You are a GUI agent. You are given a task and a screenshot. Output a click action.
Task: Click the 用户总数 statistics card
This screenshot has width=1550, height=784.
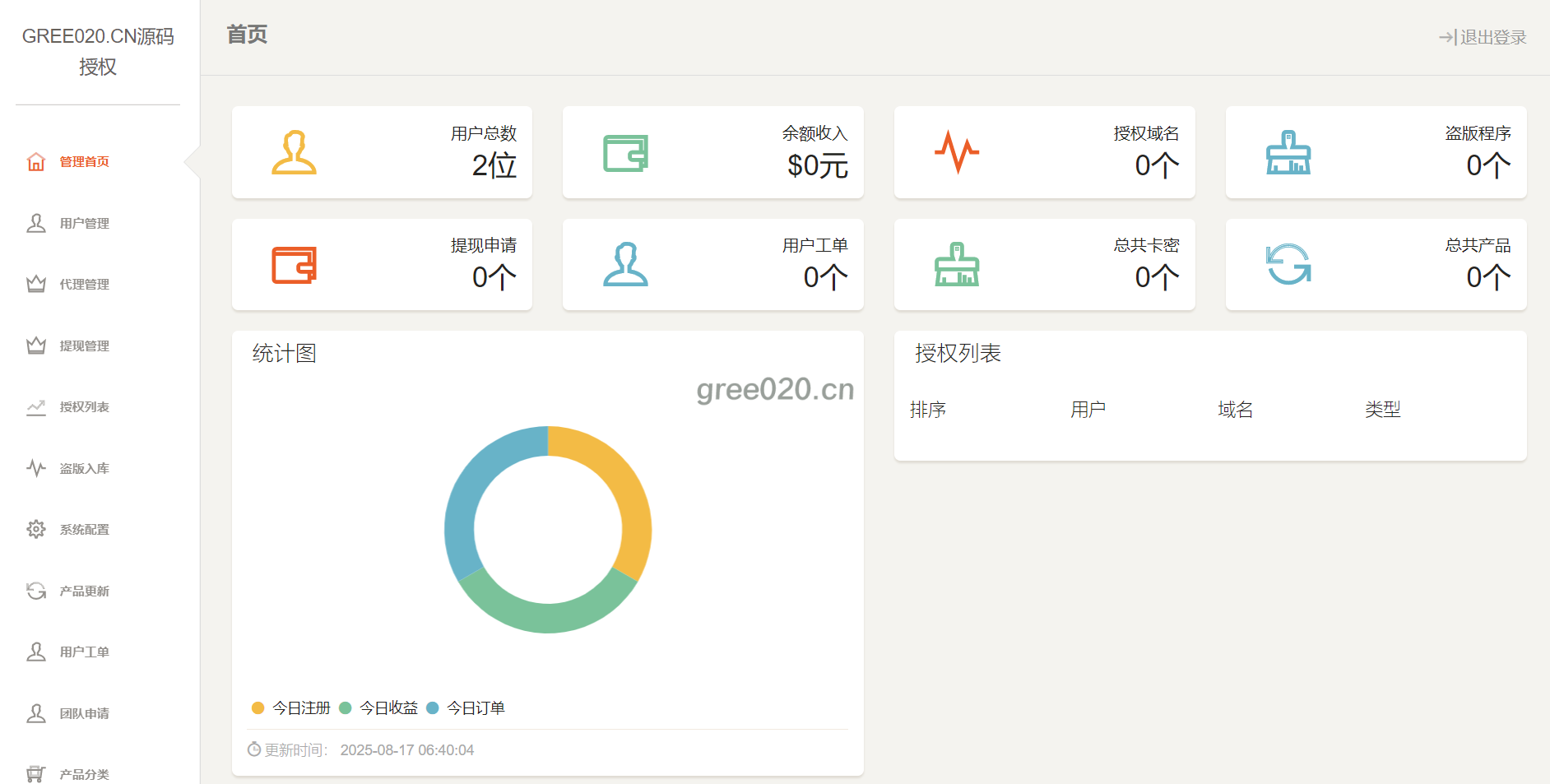382,152
